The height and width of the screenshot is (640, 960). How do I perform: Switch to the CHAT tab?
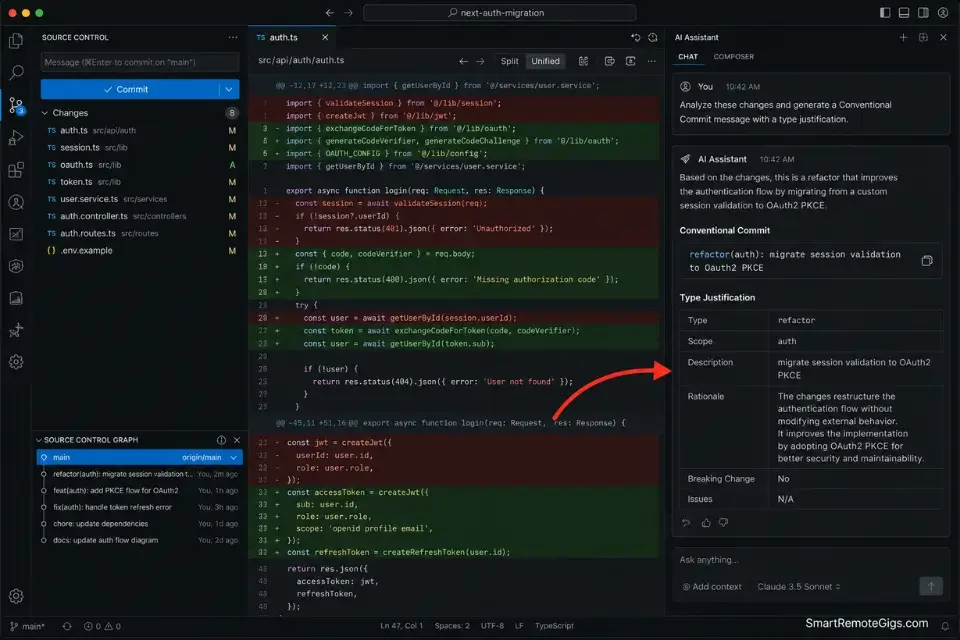point(688,56)
